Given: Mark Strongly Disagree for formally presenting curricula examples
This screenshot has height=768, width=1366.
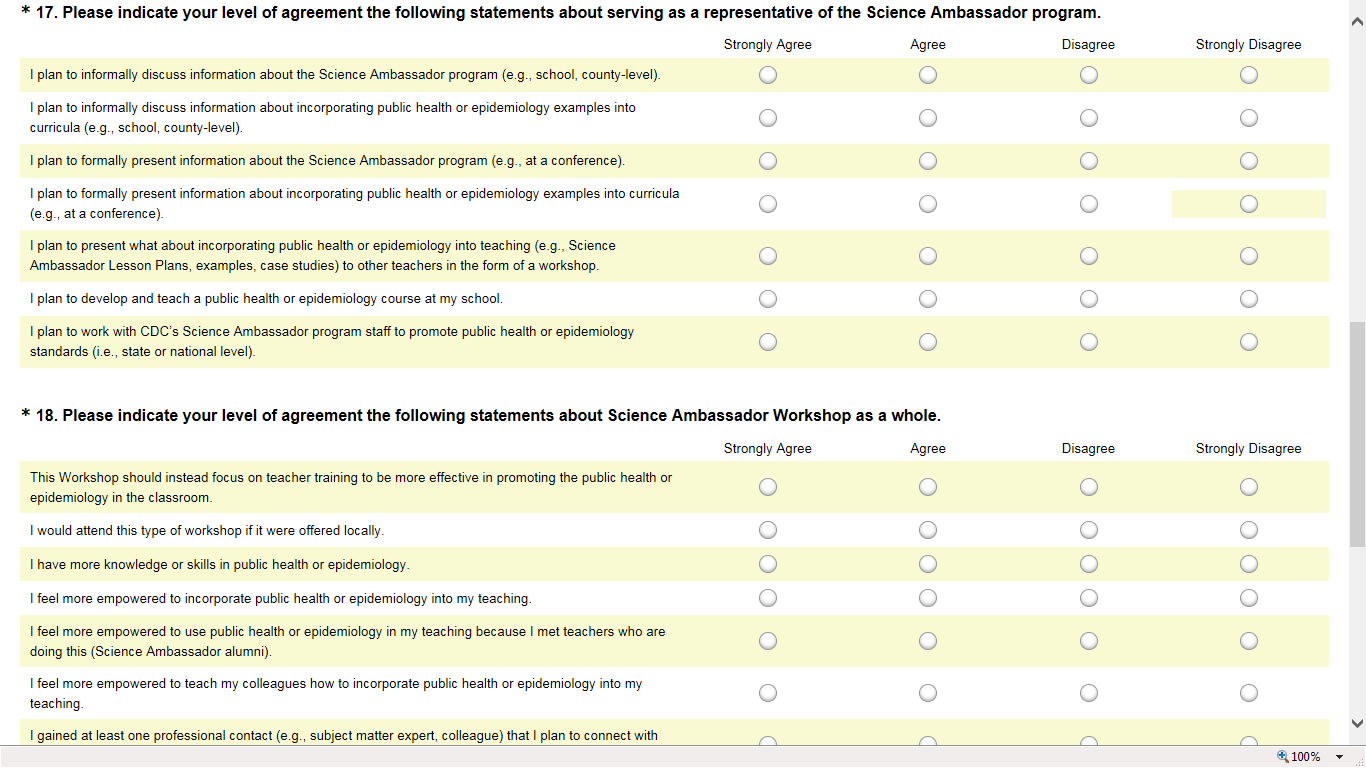Looking at the screenshot, I should pos(1249,204).
